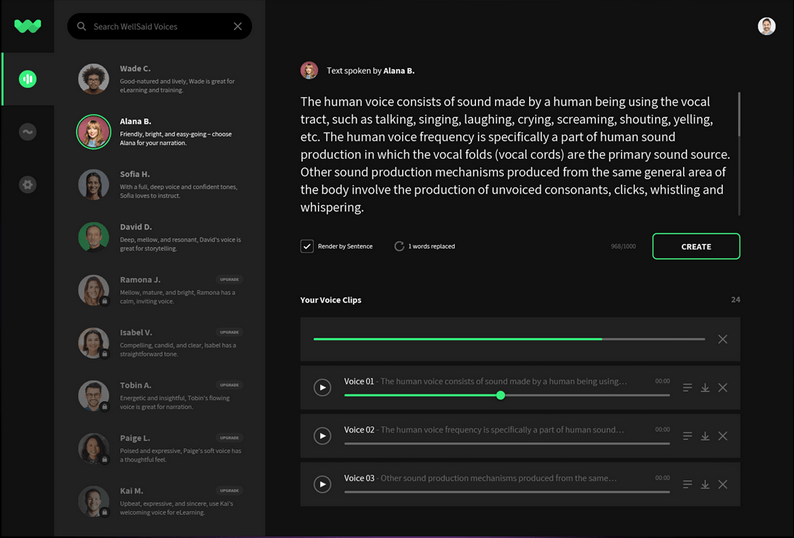Play Voice 02 clip

[x=322, y=436]
